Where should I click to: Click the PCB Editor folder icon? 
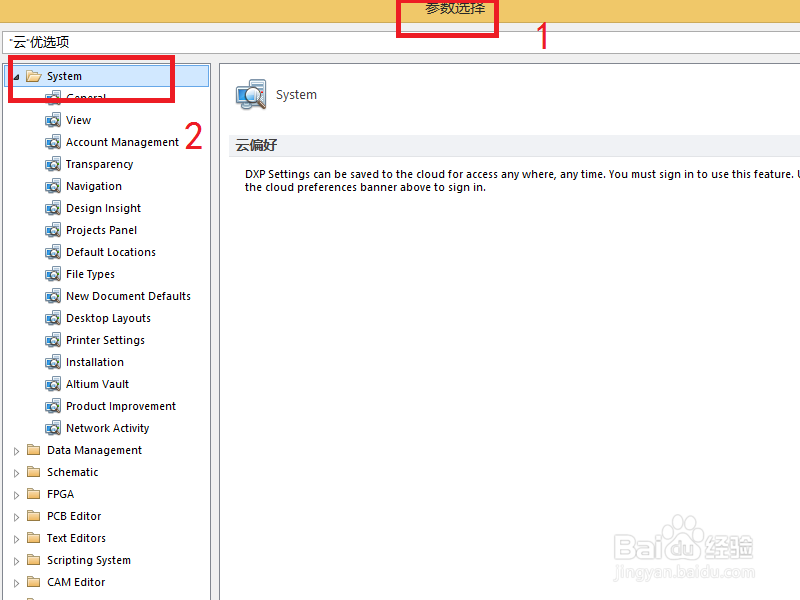pos(34,515)
